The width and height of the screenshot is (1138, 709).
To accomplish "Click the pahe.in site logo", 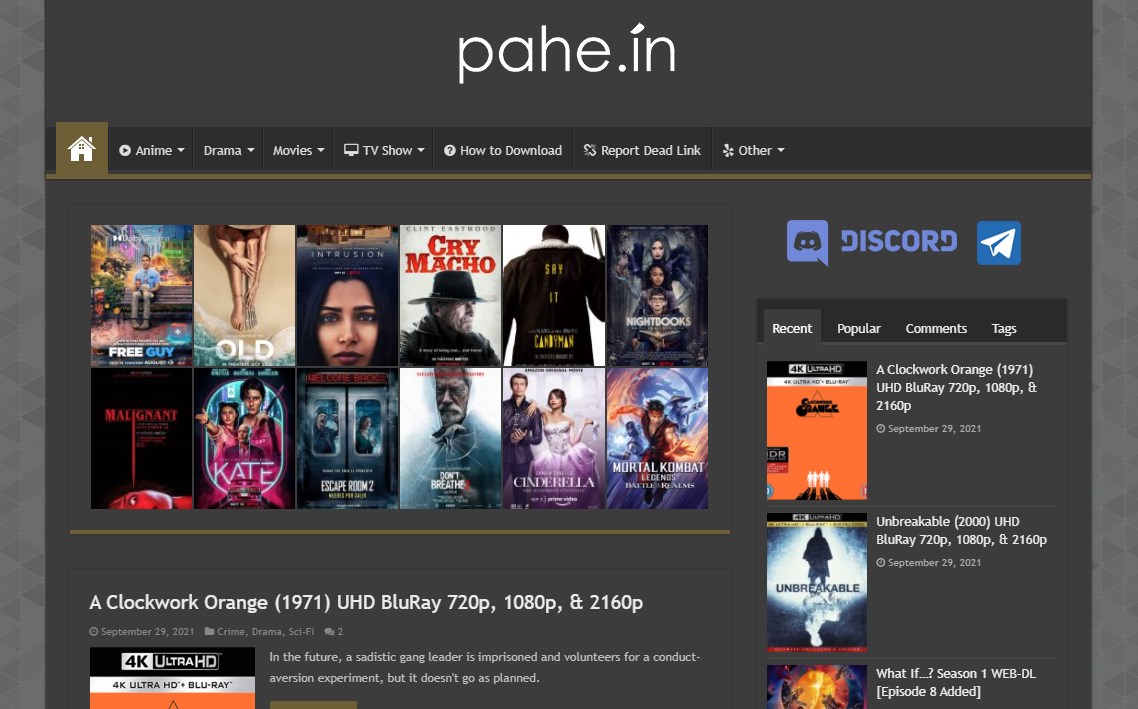I will [567, 53].
